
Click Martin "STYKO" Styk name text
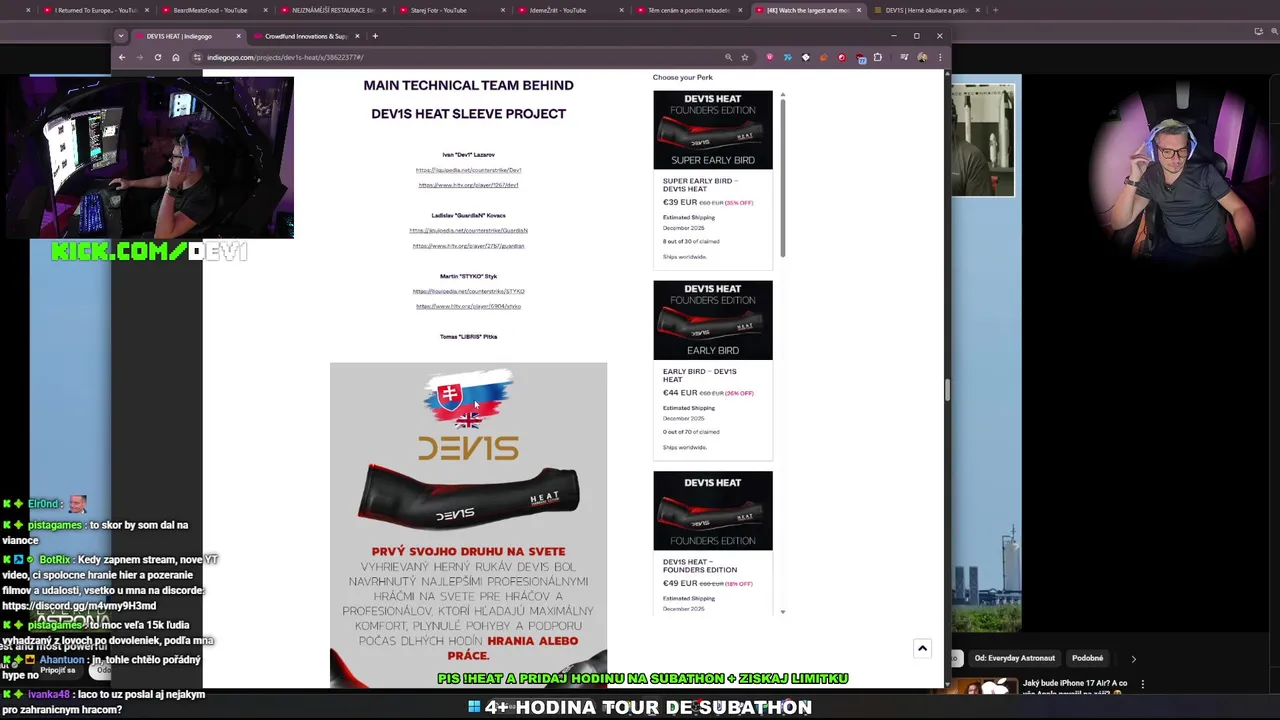468,276
